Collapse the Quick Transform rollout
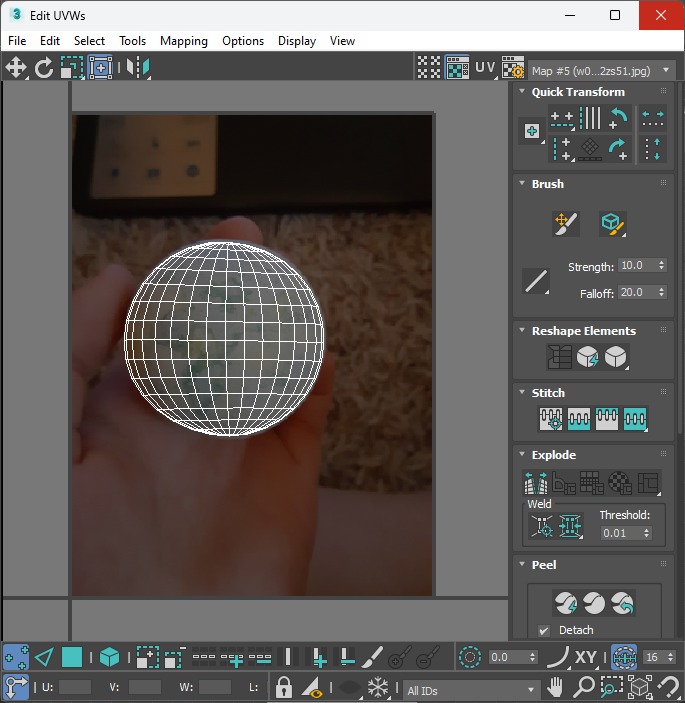The height and width of the screenshot is (703, 685). click(522, 91)
